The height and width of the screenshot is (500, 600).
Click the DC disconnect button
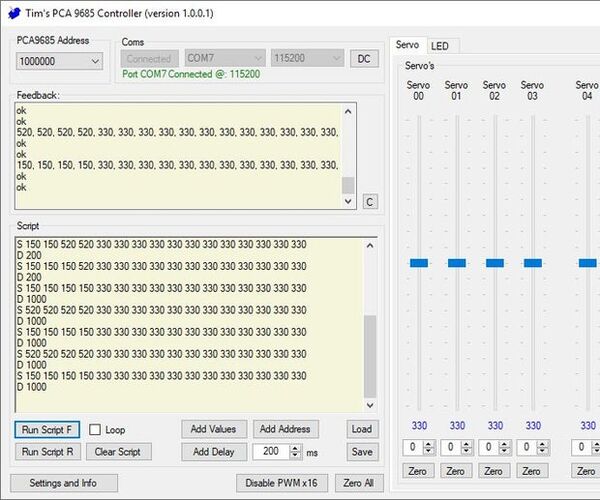[x=365, y=59]
